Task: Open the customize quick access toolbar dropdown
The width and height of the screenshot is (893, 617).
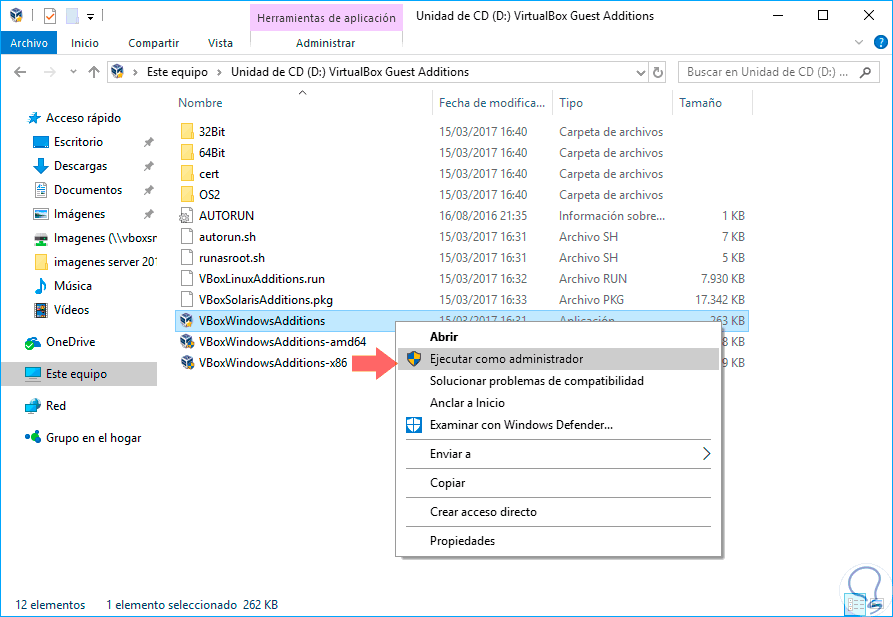Action: (90, 17)
